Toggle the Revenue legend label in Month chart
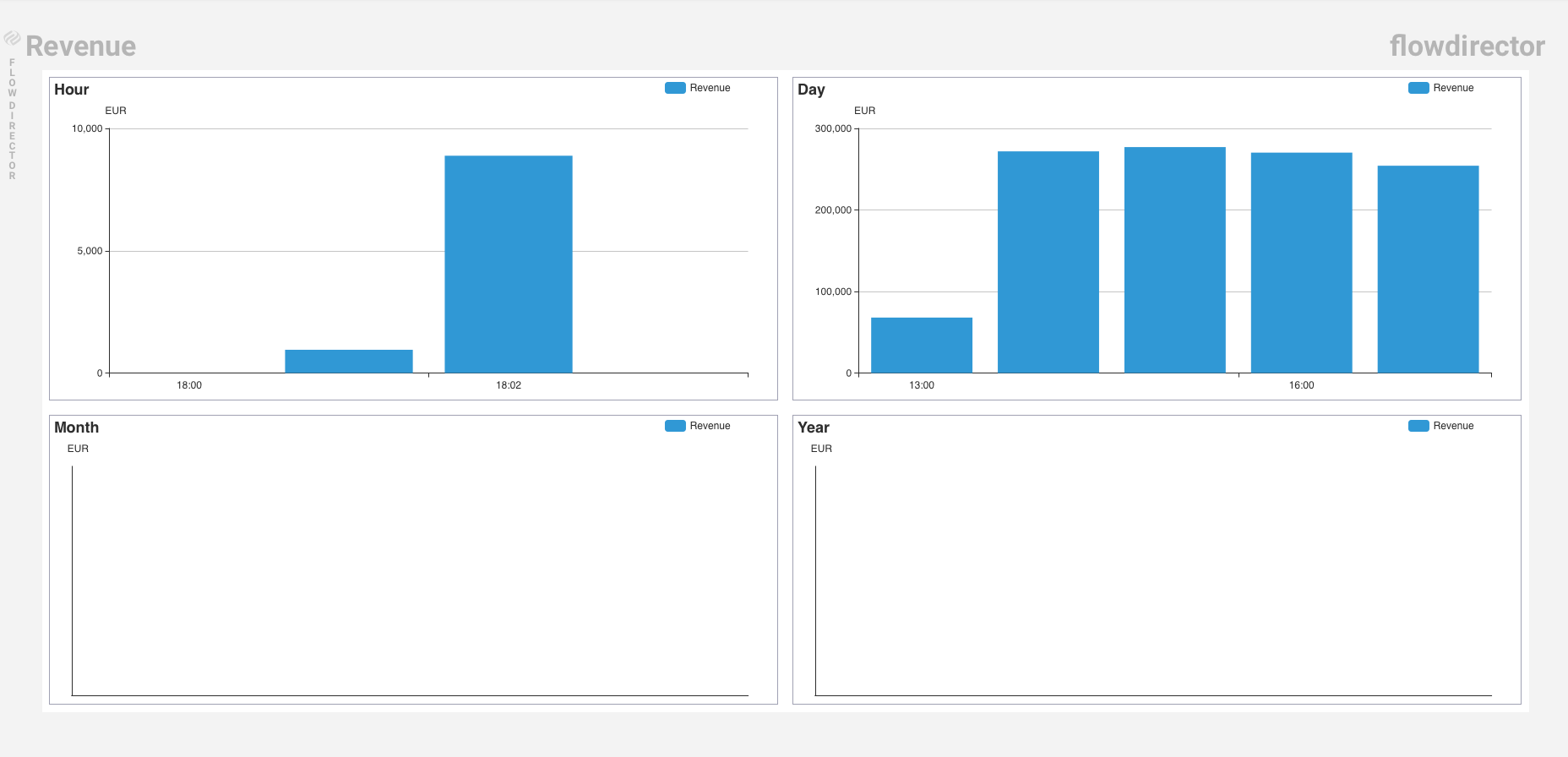 coord(710,426)
